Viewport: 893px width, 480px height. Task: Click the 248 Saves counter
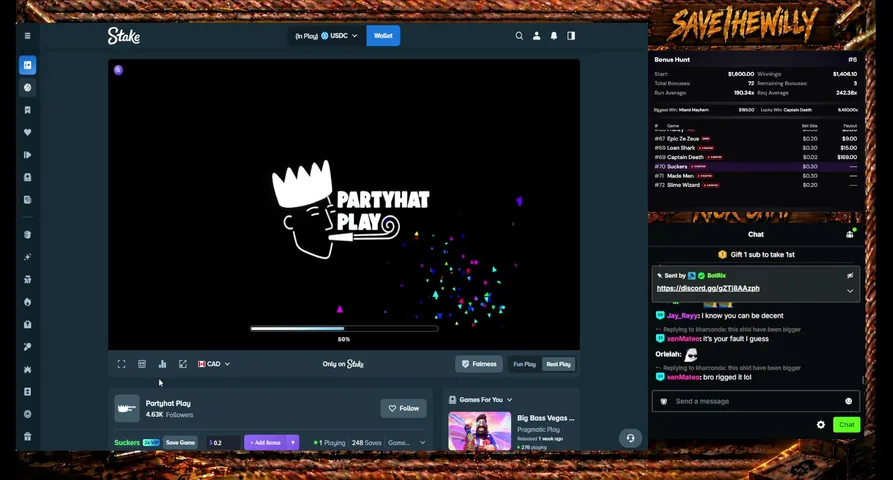[x=367, y=442]
